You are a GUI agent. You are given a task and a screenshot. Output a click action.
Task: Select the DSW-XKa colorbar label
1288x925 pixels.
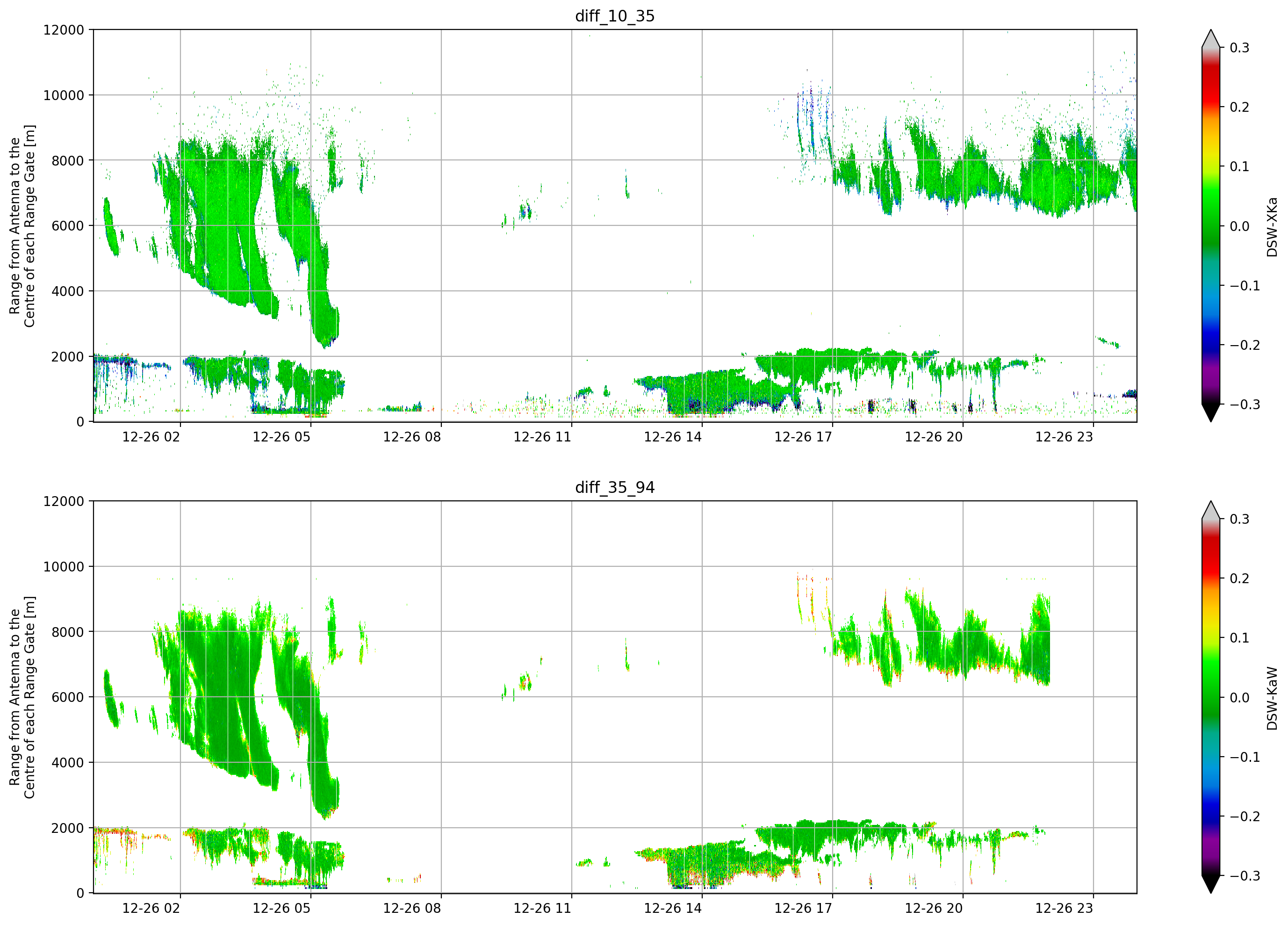pyautogui.click(x=1272, y=227)
